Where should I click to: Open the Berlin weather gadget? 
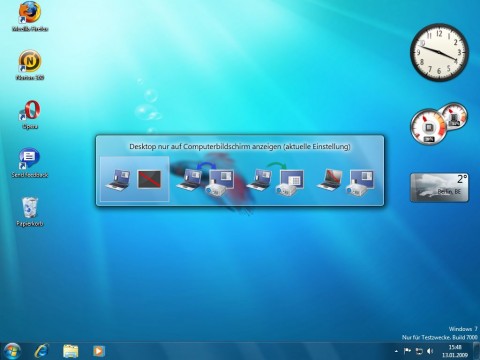click(x=439, y=187)
